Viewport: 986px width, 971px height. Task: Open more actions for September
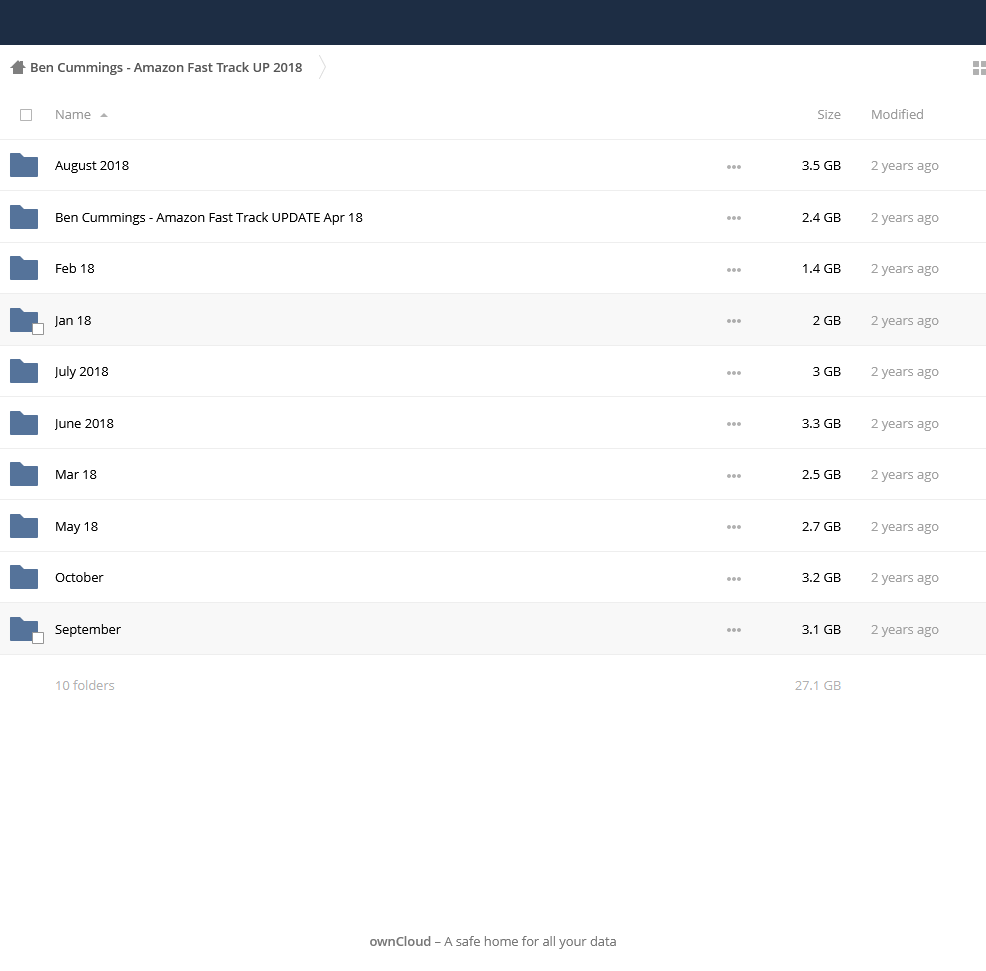point(733,630)
